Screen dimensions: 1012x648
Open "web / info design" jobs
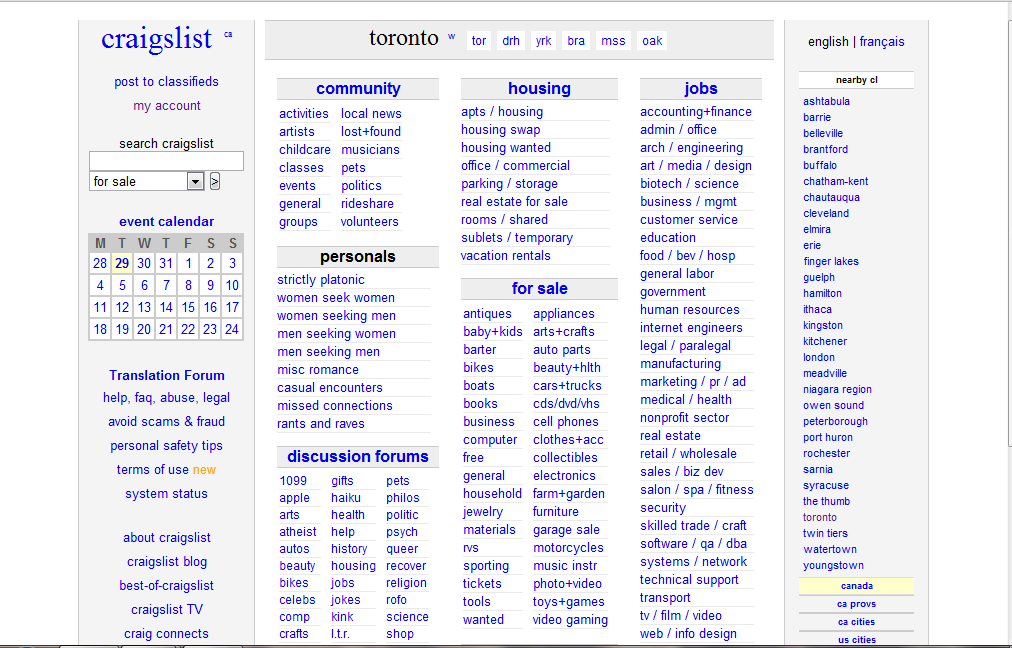click(688, 634)
